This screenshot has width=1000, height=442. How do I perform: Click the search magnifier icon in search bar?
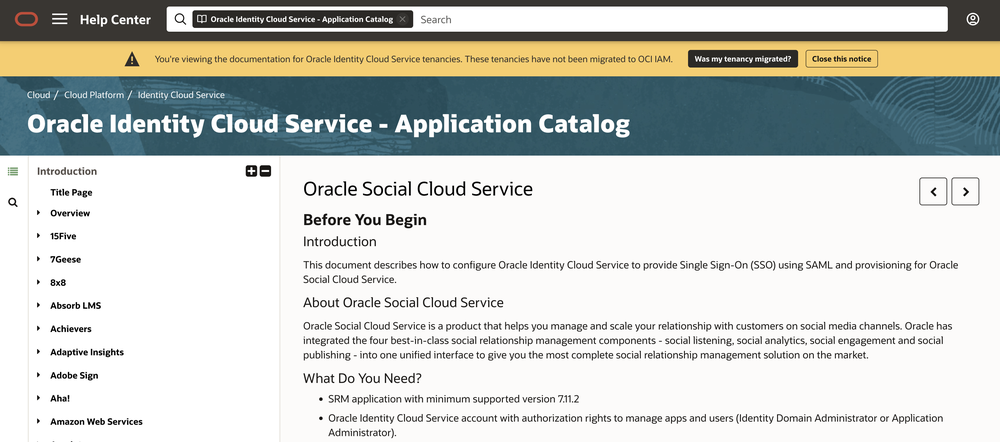[x=180, y=19]
